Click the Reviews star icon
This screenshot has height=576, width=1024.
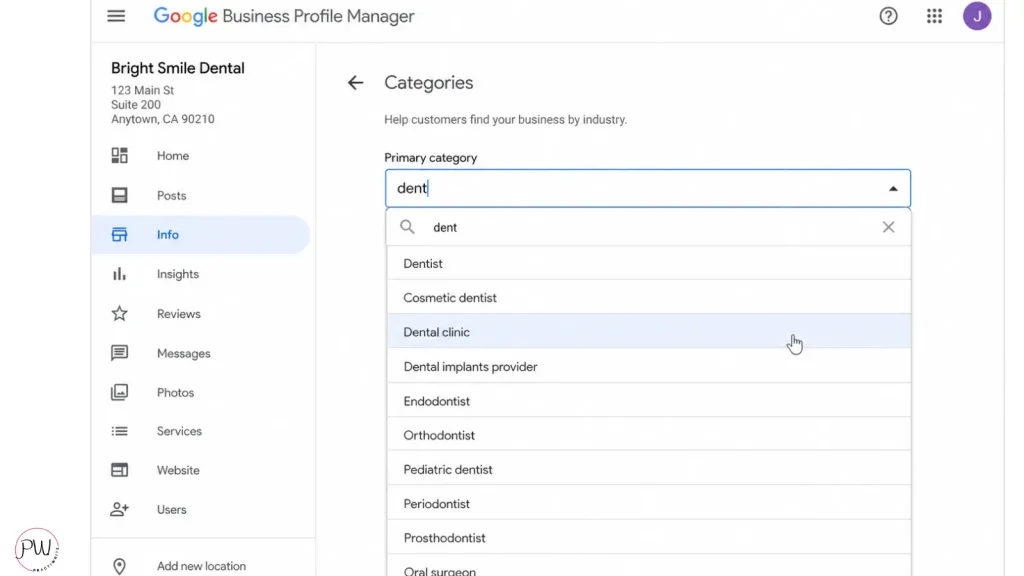120,314
